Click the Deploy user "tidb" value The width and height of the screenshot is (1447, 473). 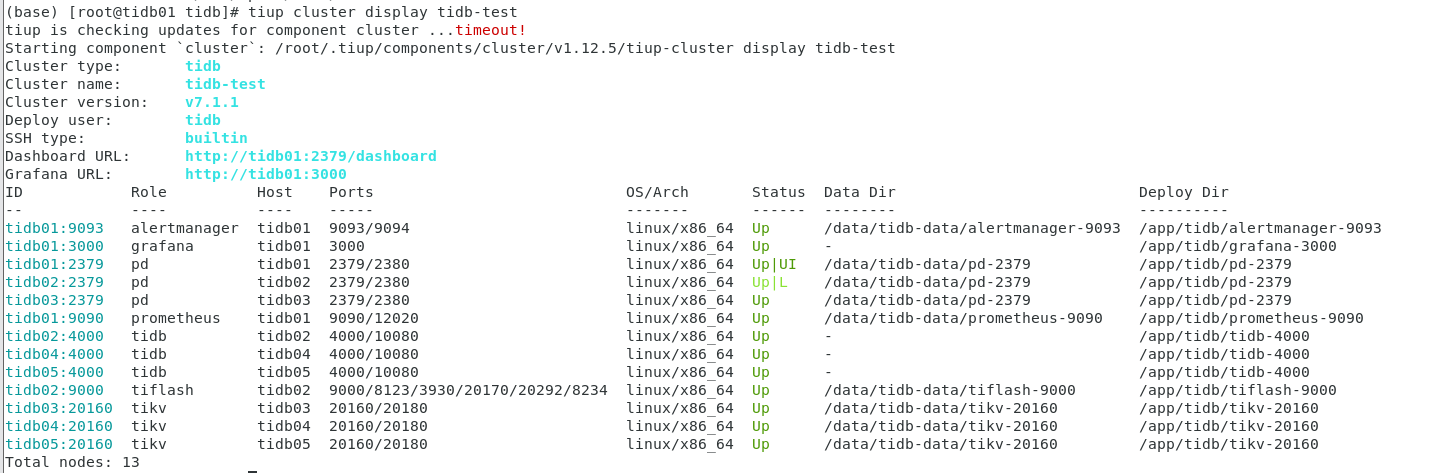click(x=202, y=120)
